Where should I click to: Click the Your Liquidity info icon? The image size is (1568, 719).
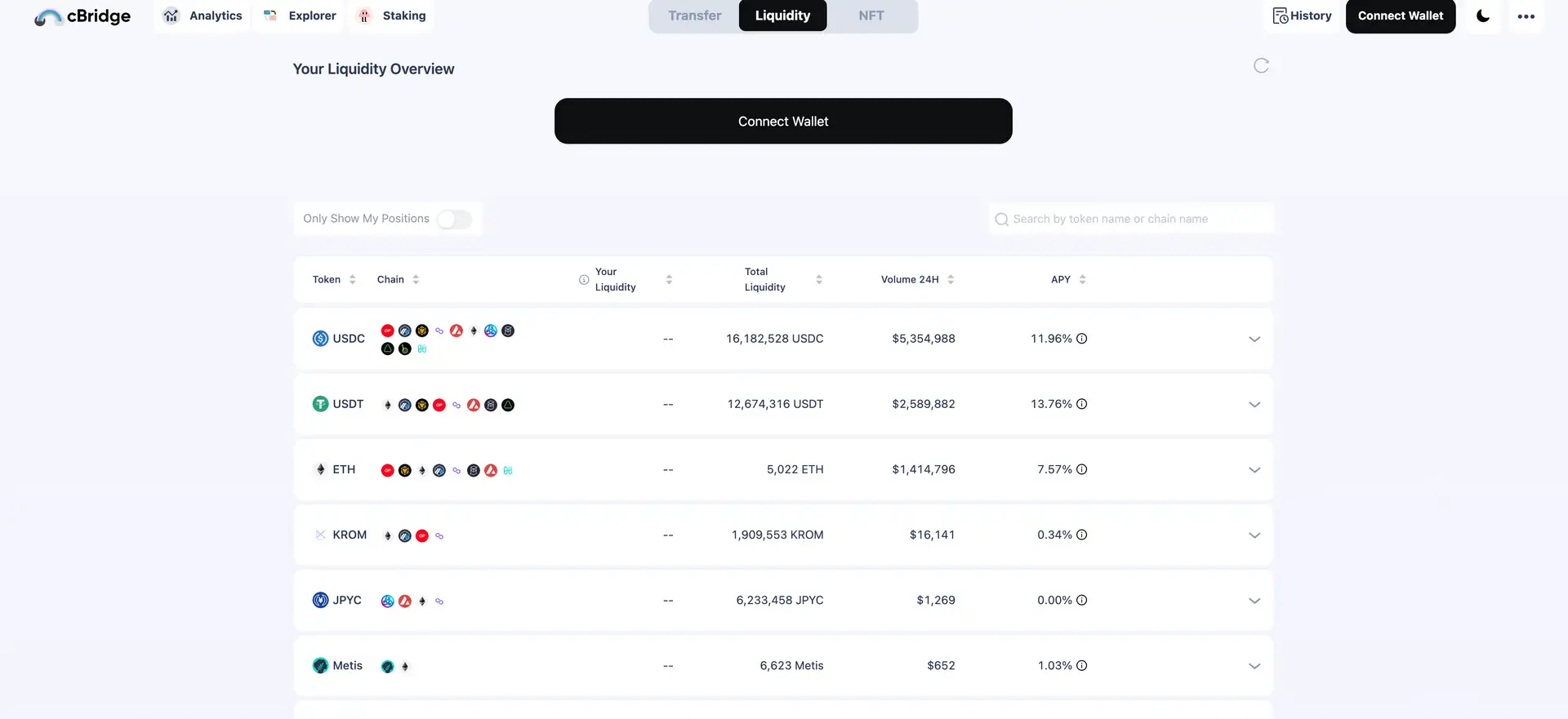pyautogui.click(x=584, y=280)
